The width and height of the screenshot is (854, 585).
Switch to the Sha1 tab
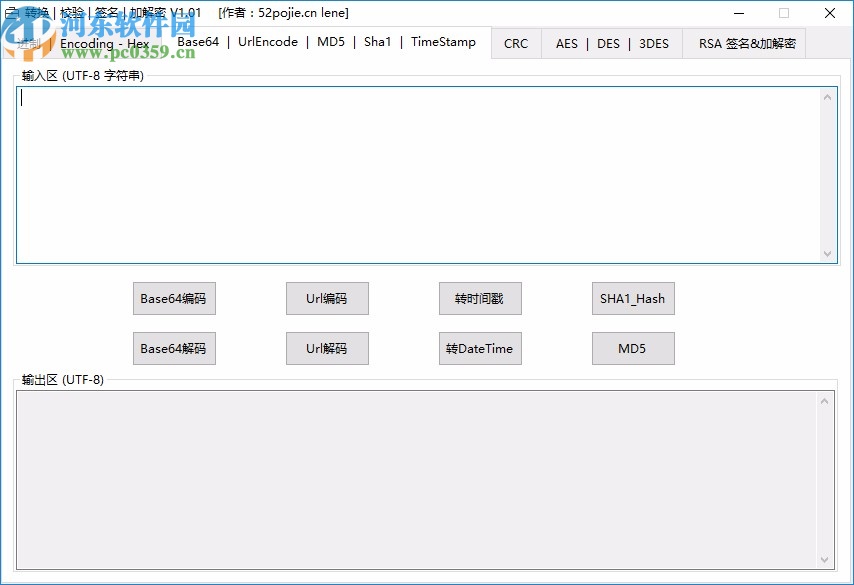coord(377,43)
